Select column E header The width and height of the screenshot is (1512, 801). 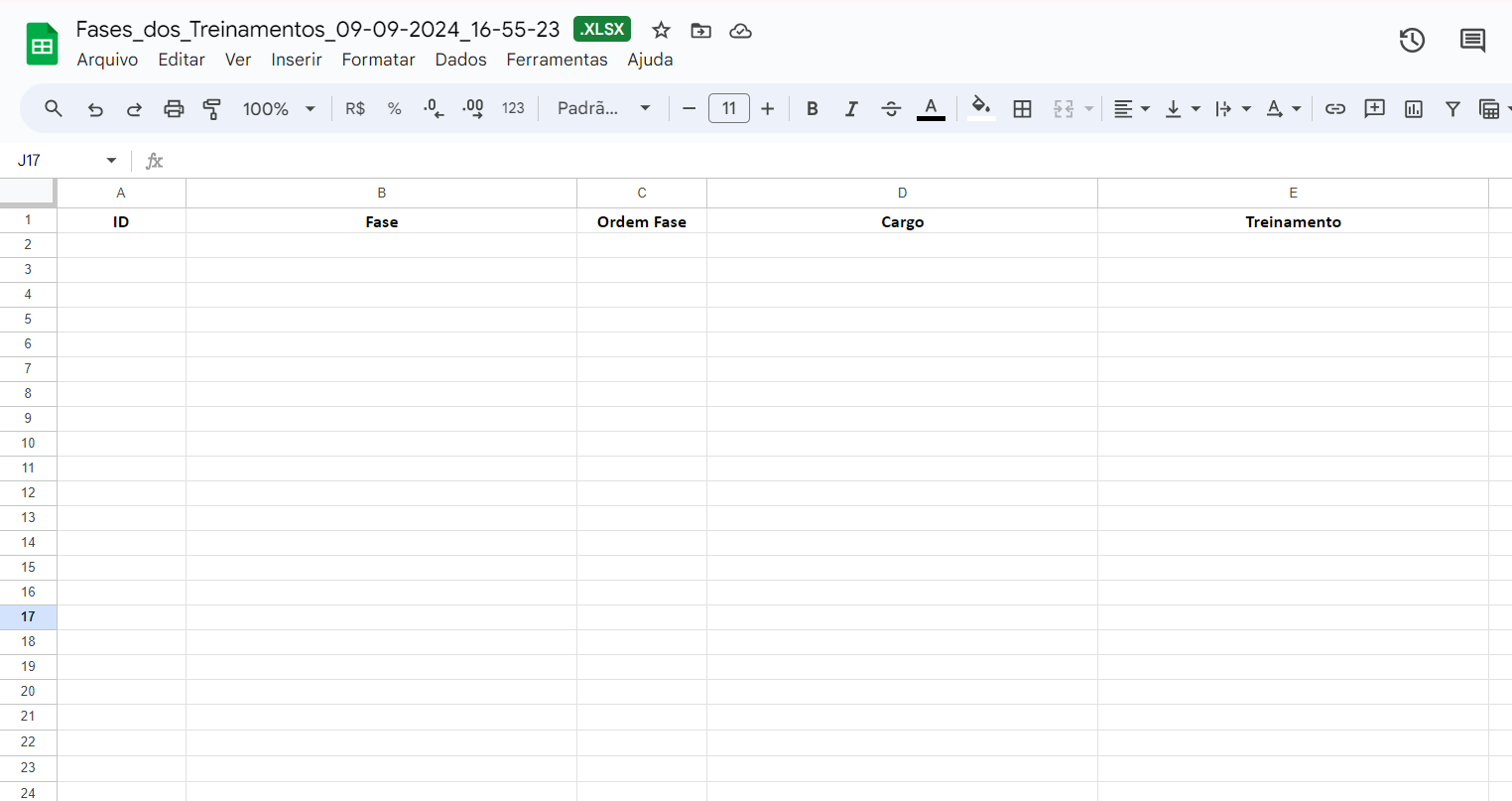[x=1293, y=193]
